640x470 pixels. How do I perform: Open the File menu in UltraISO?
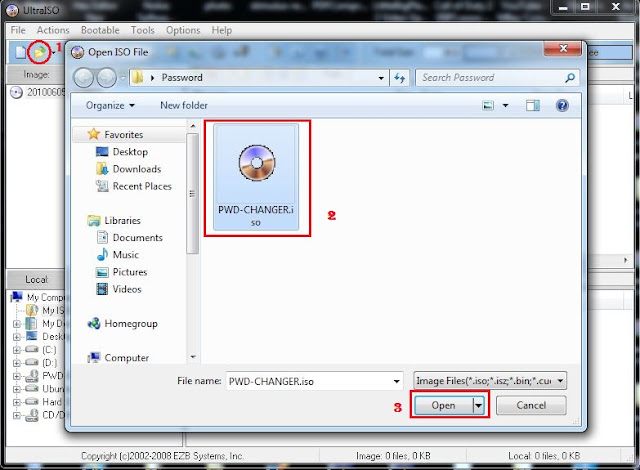[18, 30]
